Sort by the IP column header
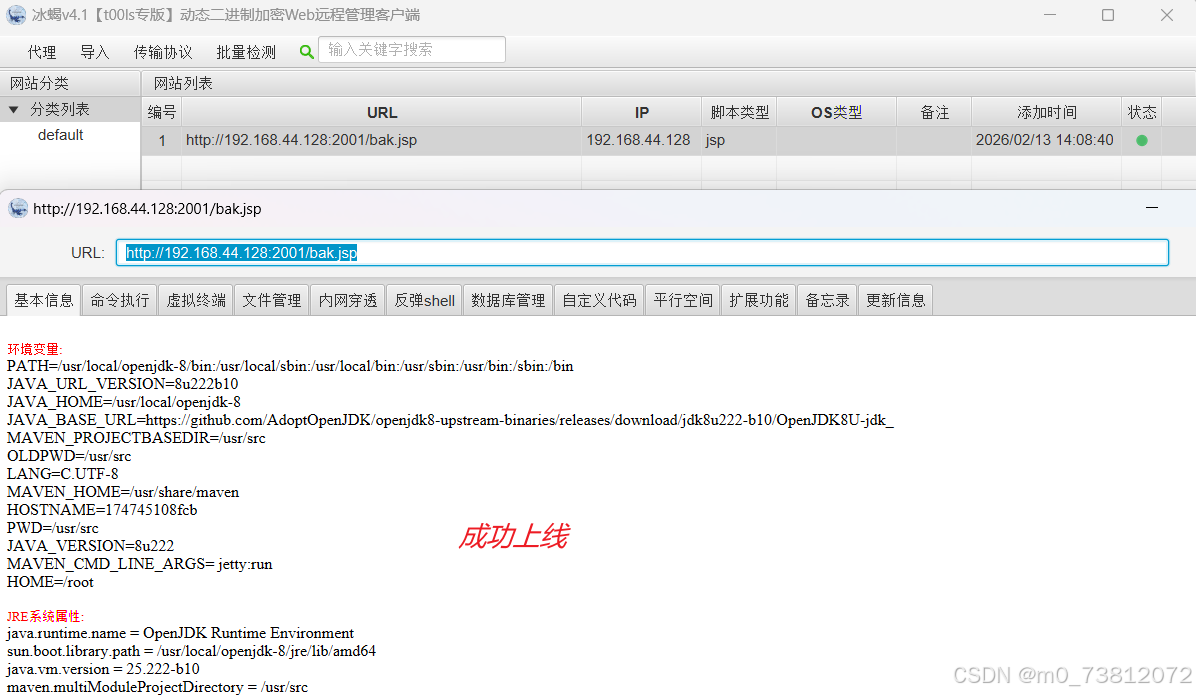This screenshot has height=695, width=1196. pos(641,112)
